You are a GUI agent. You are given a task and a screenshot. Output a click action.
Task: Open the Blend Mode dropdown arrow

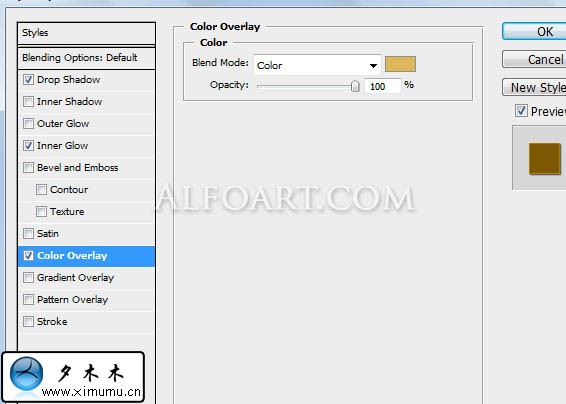(373, 66)
